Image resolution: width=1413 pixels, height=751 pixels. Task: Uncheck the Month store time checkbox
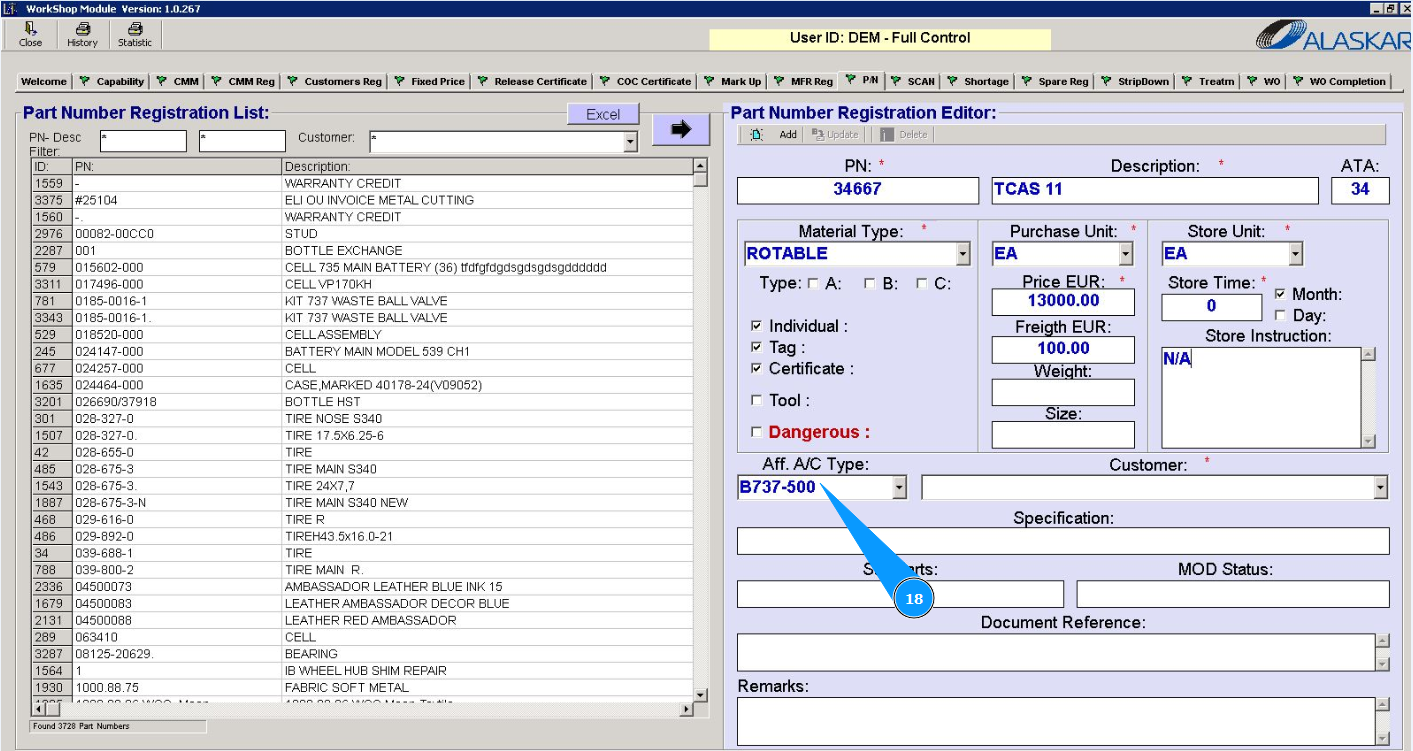pos(1281,295)
